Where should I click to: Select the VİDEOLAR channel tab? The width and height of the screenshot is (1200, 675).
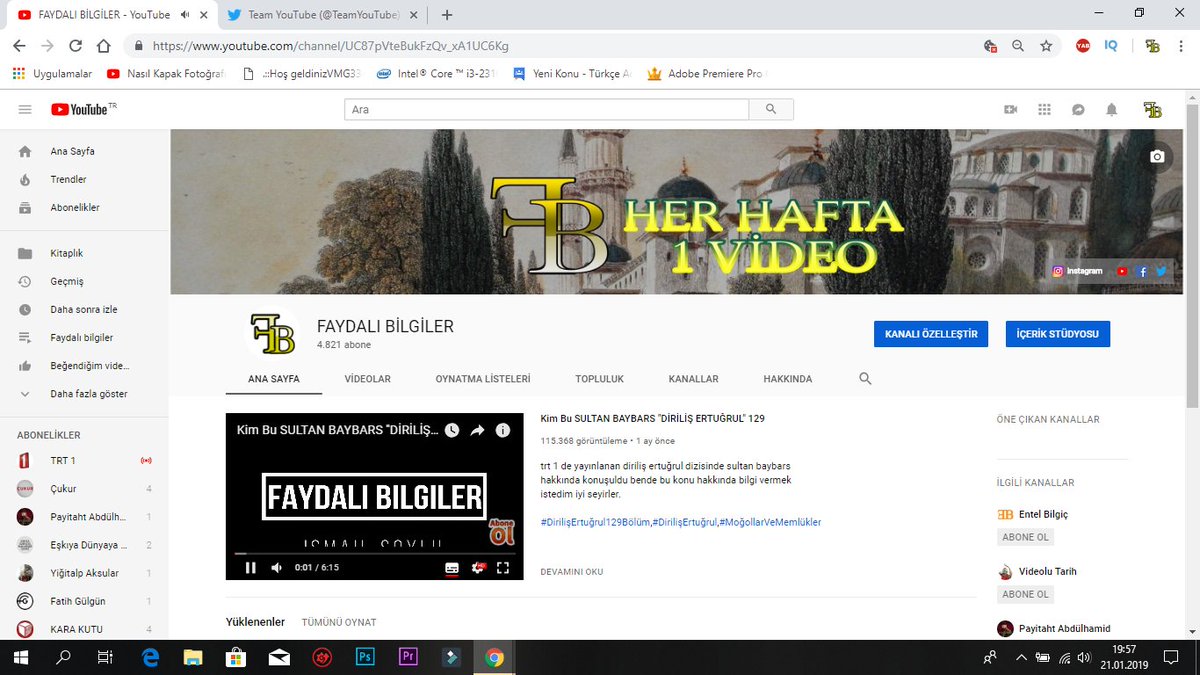pyautogui.click(x=367, y=379)
